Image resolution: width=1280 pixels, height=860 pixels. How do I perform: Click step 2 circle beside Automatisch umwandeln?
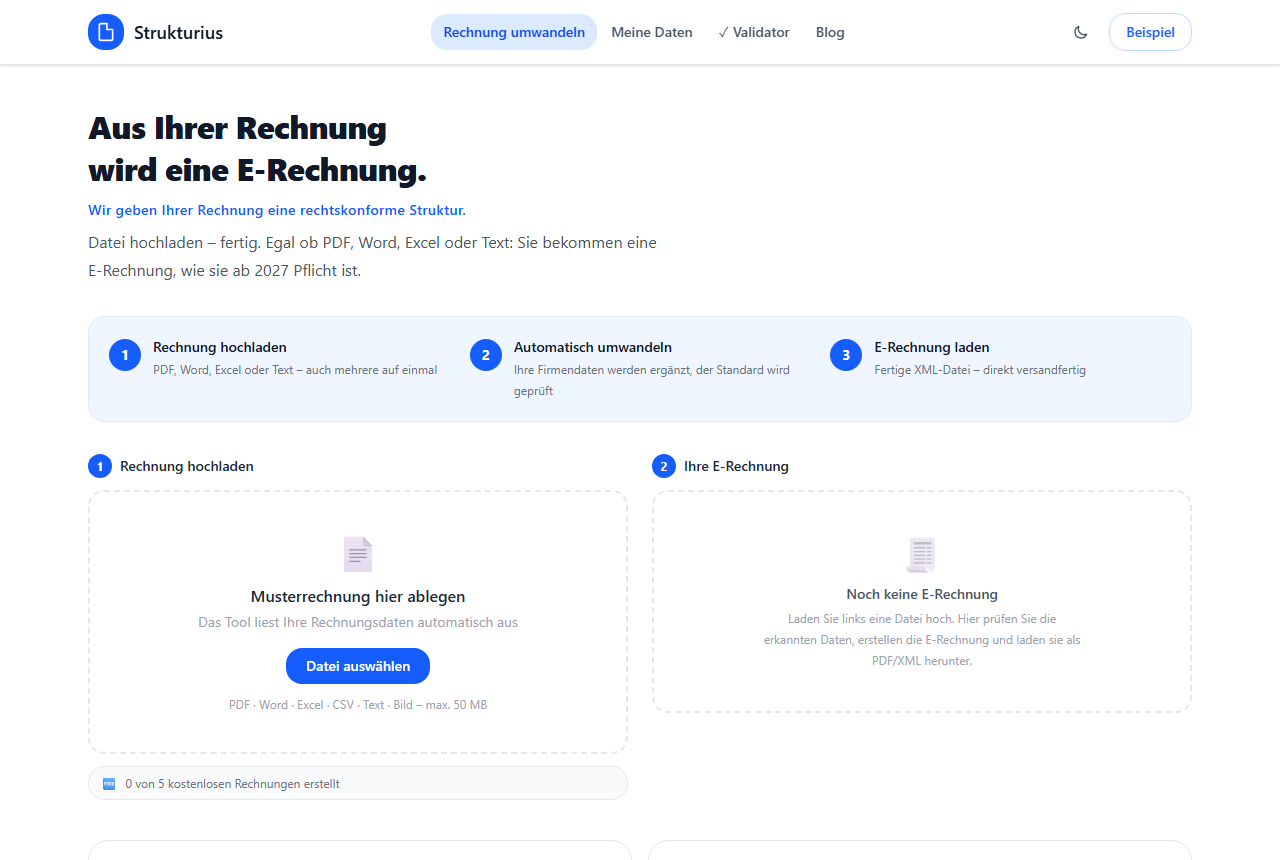486,355
